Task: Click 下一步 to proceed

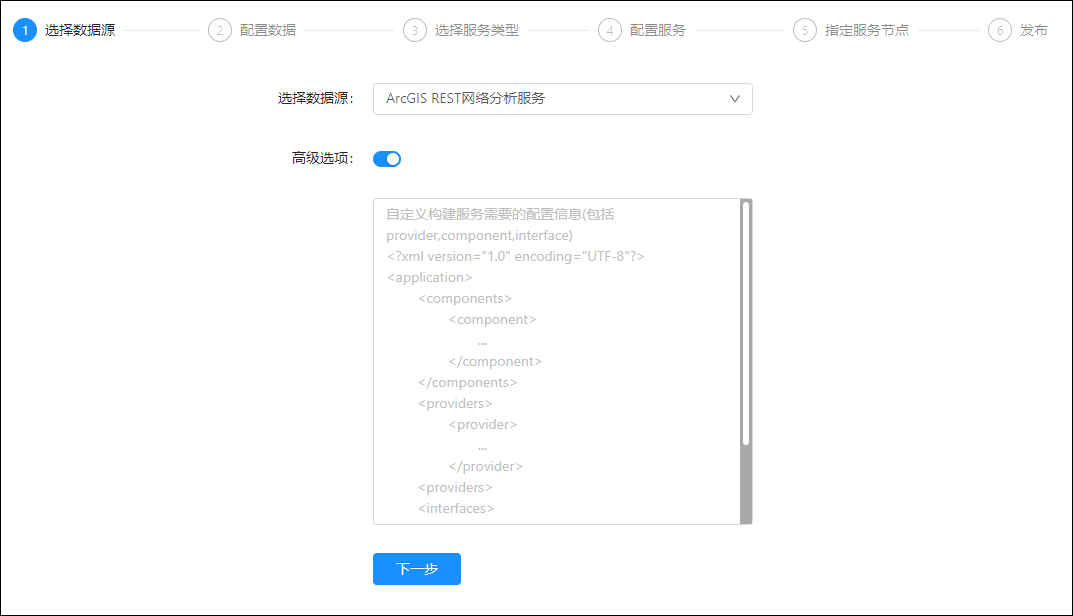Action: pos(416,569)
